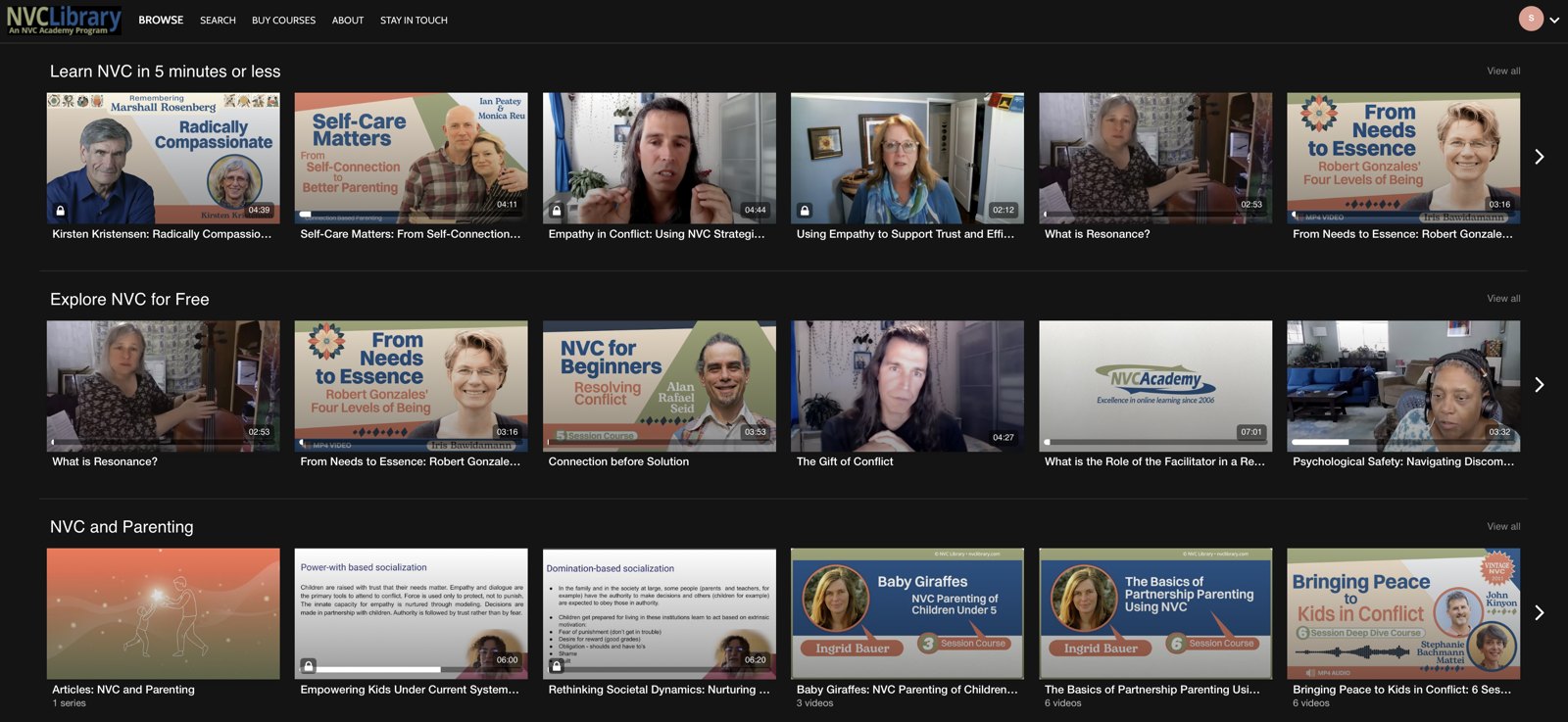Viewport: 1568px width, 722px height.
Task: Click lock icon on Using Empathy to Support thumbnail
Action: pos(805,210)
